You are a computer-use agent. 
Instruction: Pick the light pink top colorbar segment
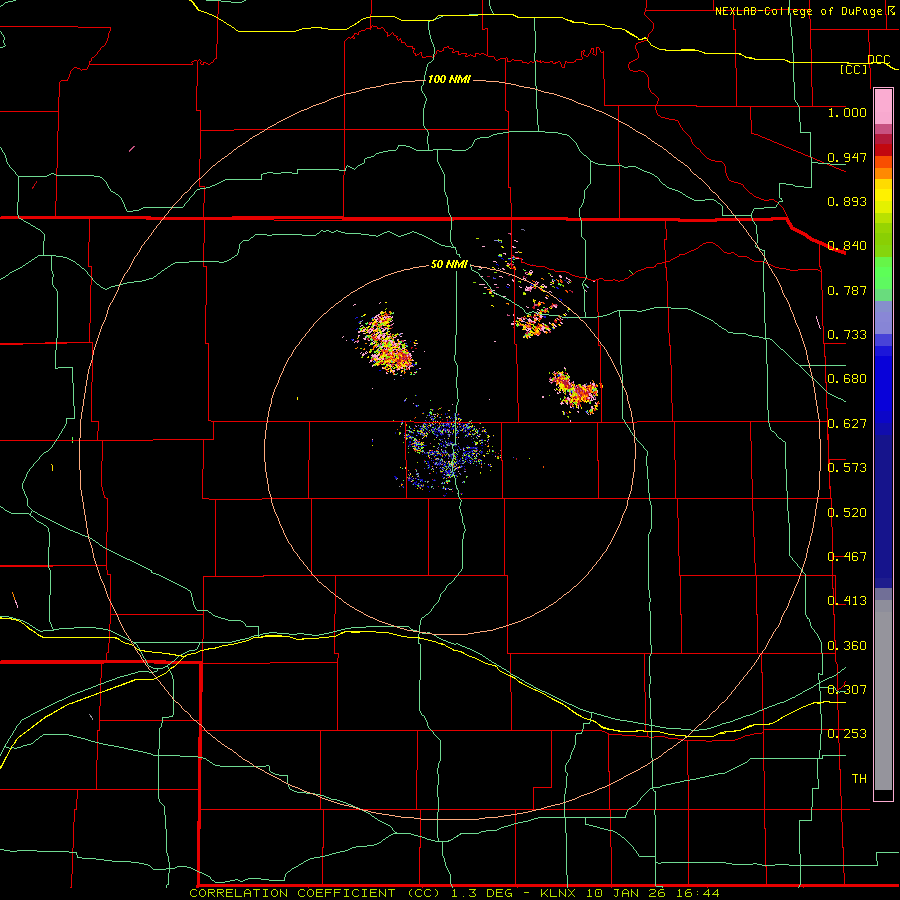883,107
